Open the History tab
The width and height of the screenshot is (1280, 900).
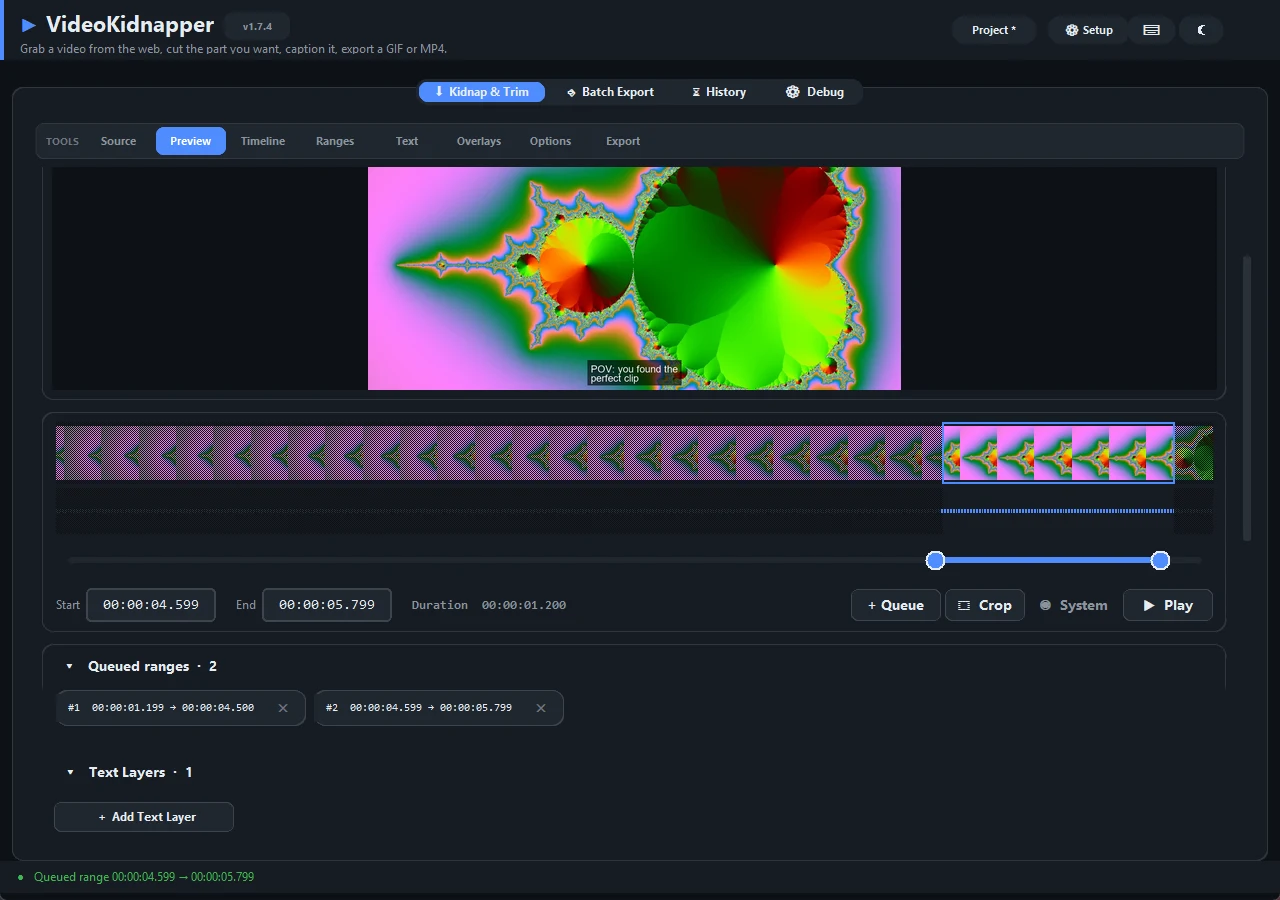coord(719,92)
